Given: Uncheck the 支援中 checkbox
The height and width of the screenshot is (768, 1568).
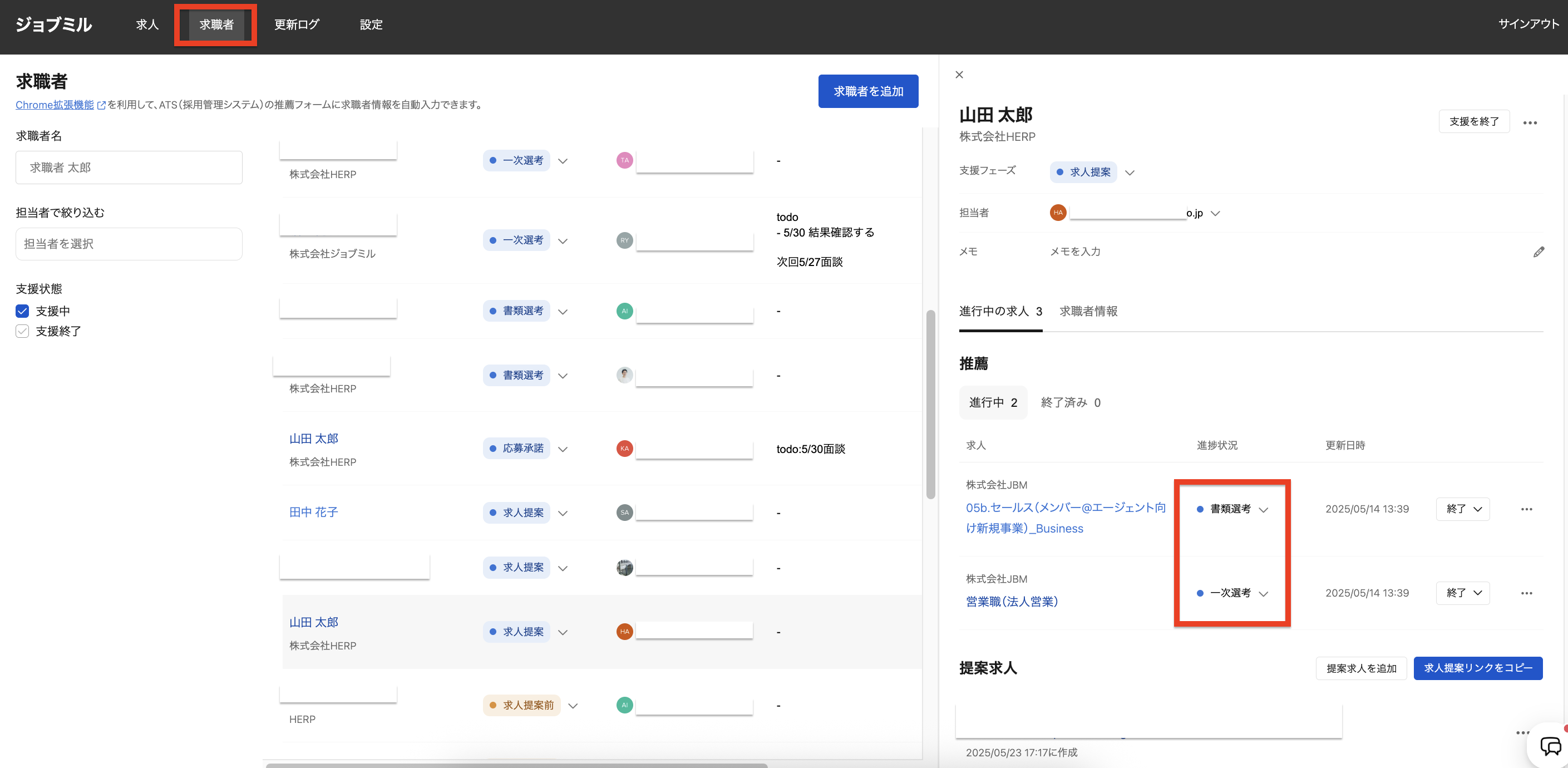Looking at the screenshot, I should (22, 311).
